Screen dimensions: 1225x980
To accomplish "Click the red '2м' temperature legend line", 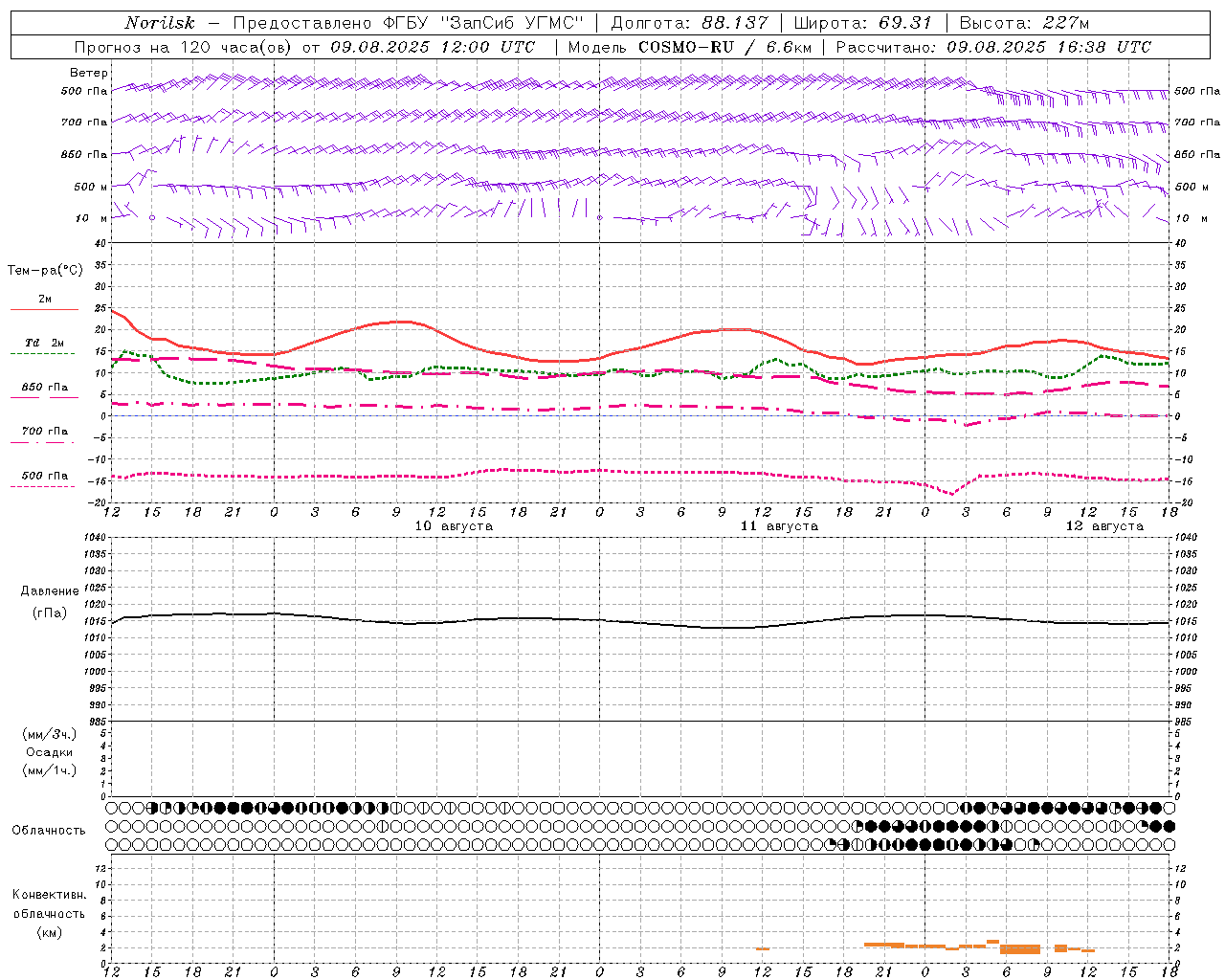I will (44, 310).
